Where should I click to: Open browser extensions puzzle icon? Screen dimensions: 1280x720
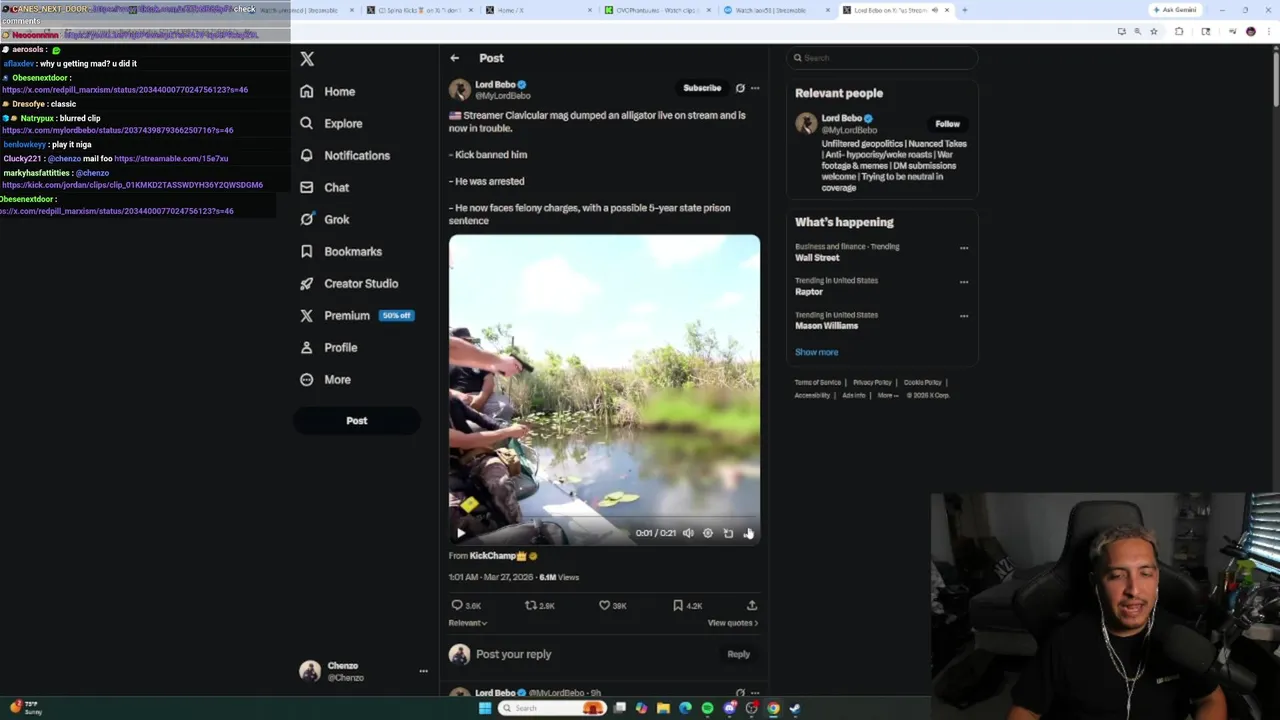point(1179,32)
